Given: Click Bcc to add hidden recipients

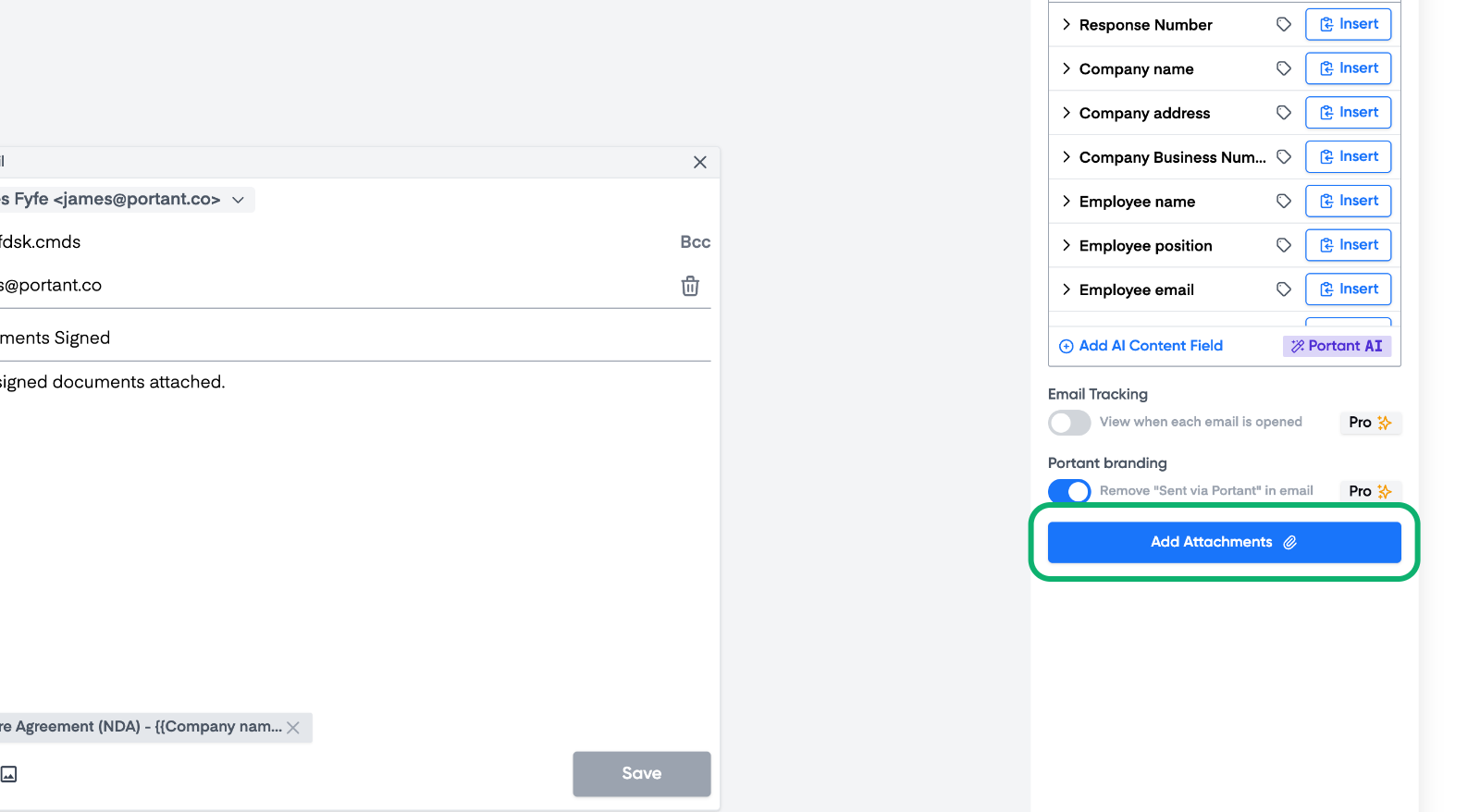Looking at the screenshot, I should [695, 242].
